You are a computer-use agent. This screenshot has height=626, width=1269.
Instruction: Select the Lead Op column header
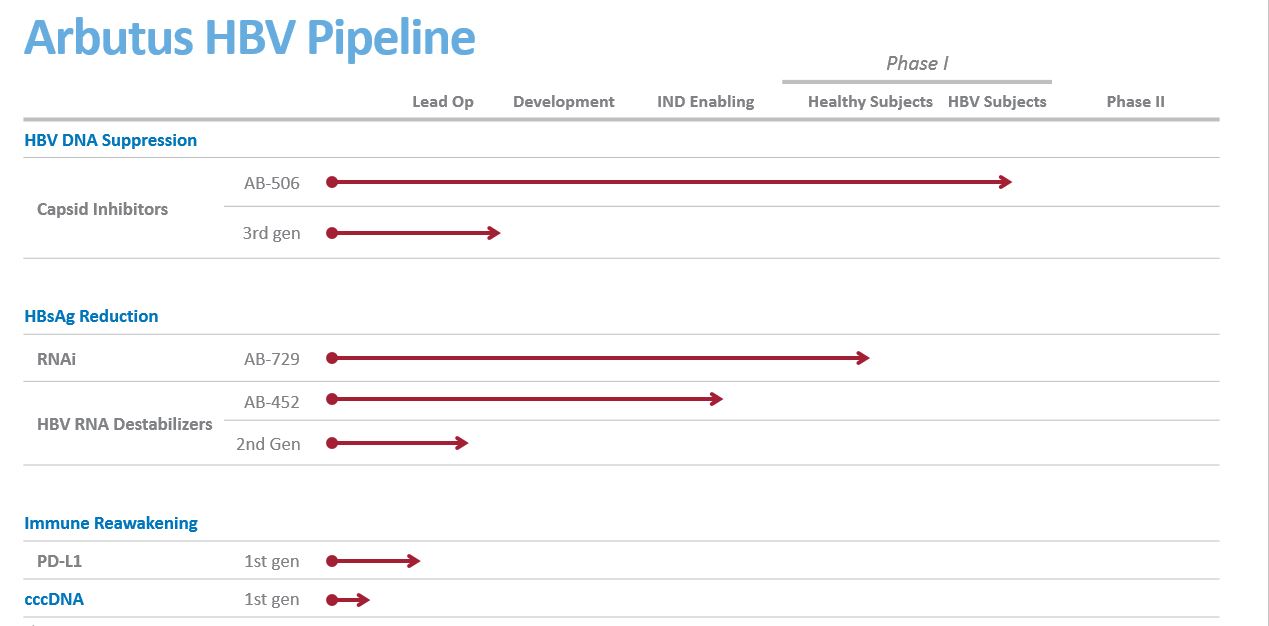click(443, 102)
